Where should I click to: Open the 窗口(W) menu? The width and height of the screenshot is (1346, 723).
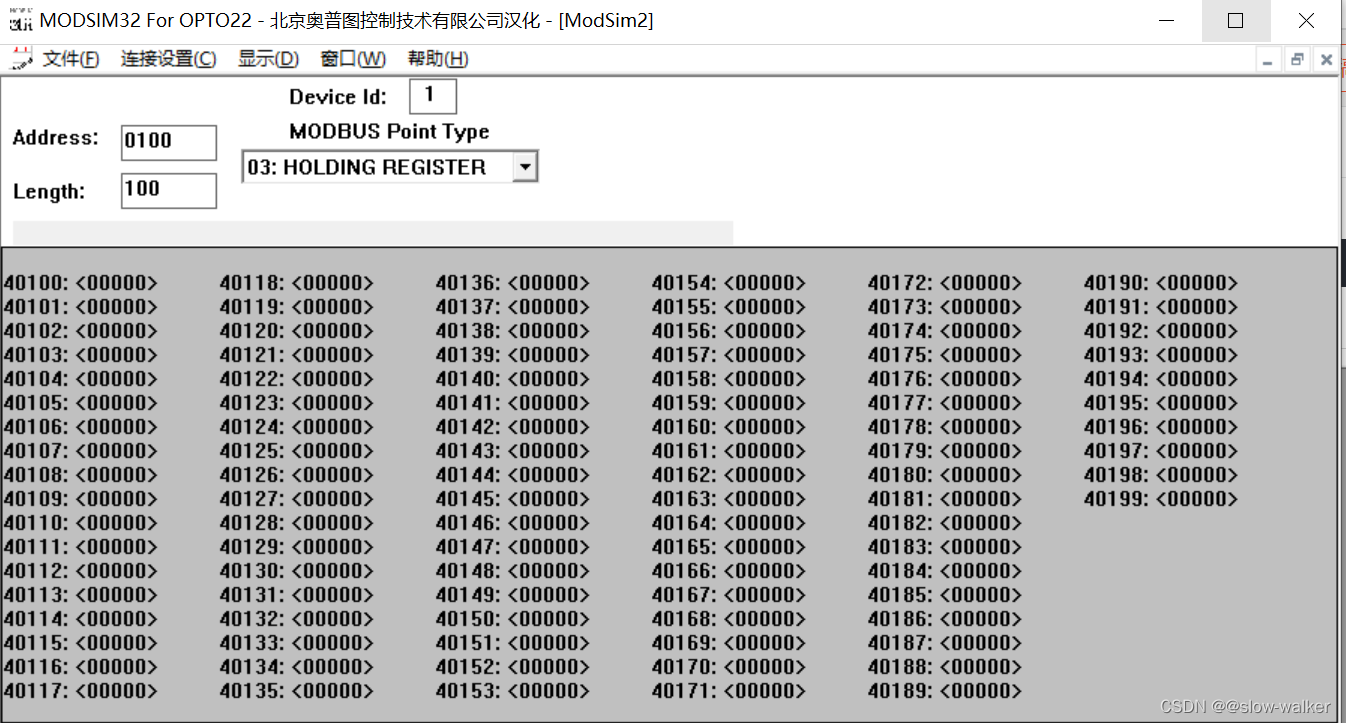[352, 58]
